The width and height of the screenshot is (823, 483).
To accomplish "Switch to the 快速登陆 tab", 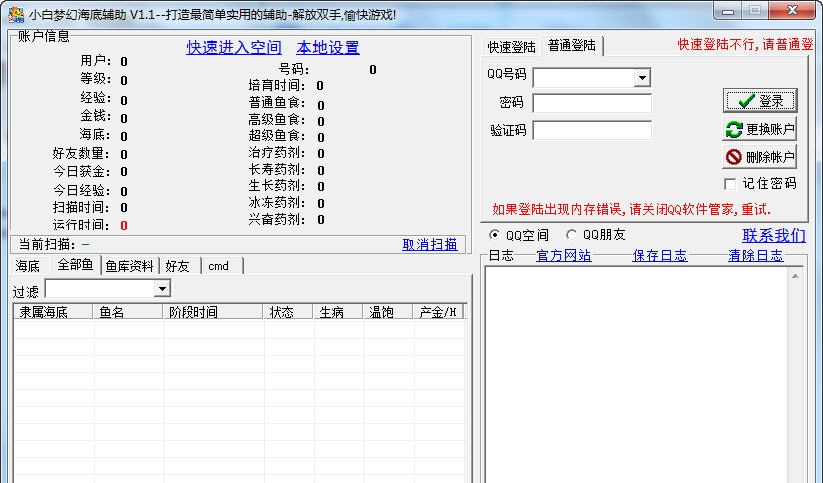I will click(x=511, y=47).
